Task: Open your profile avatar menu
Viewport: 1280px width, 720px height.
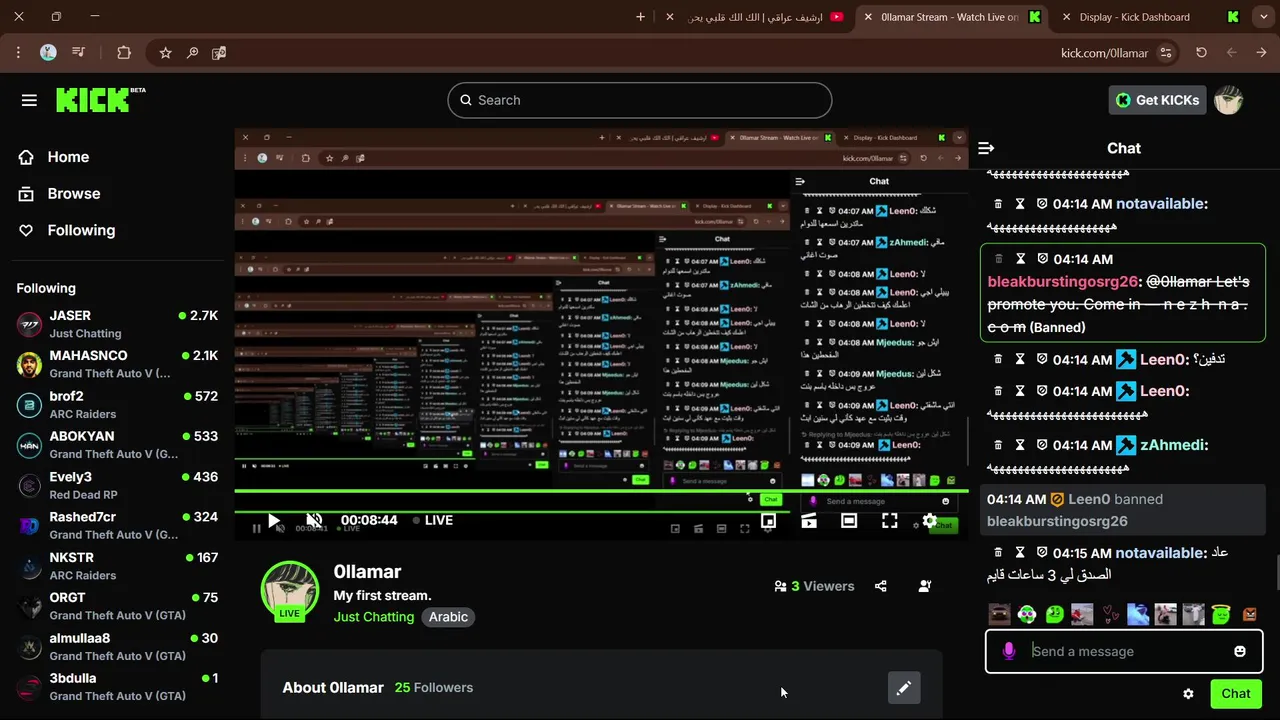Action: click(x=1228, y=100)
